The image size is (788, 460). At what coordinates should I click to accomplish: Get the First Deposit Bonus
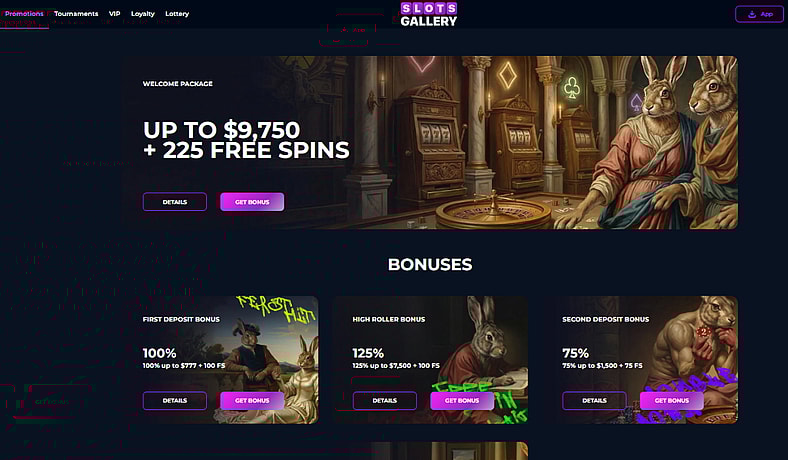pos(252,401)
